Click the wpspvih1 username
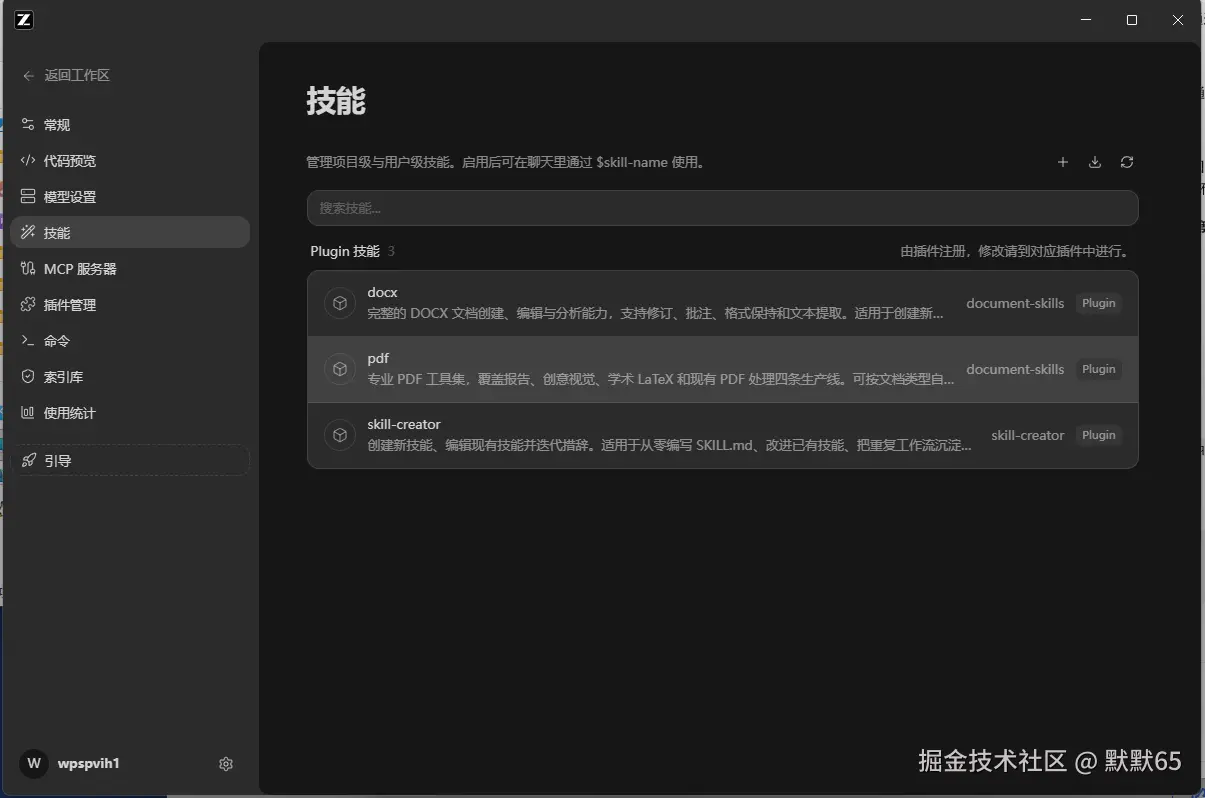This screenshot has height=798, width=1205. [89, 764]
